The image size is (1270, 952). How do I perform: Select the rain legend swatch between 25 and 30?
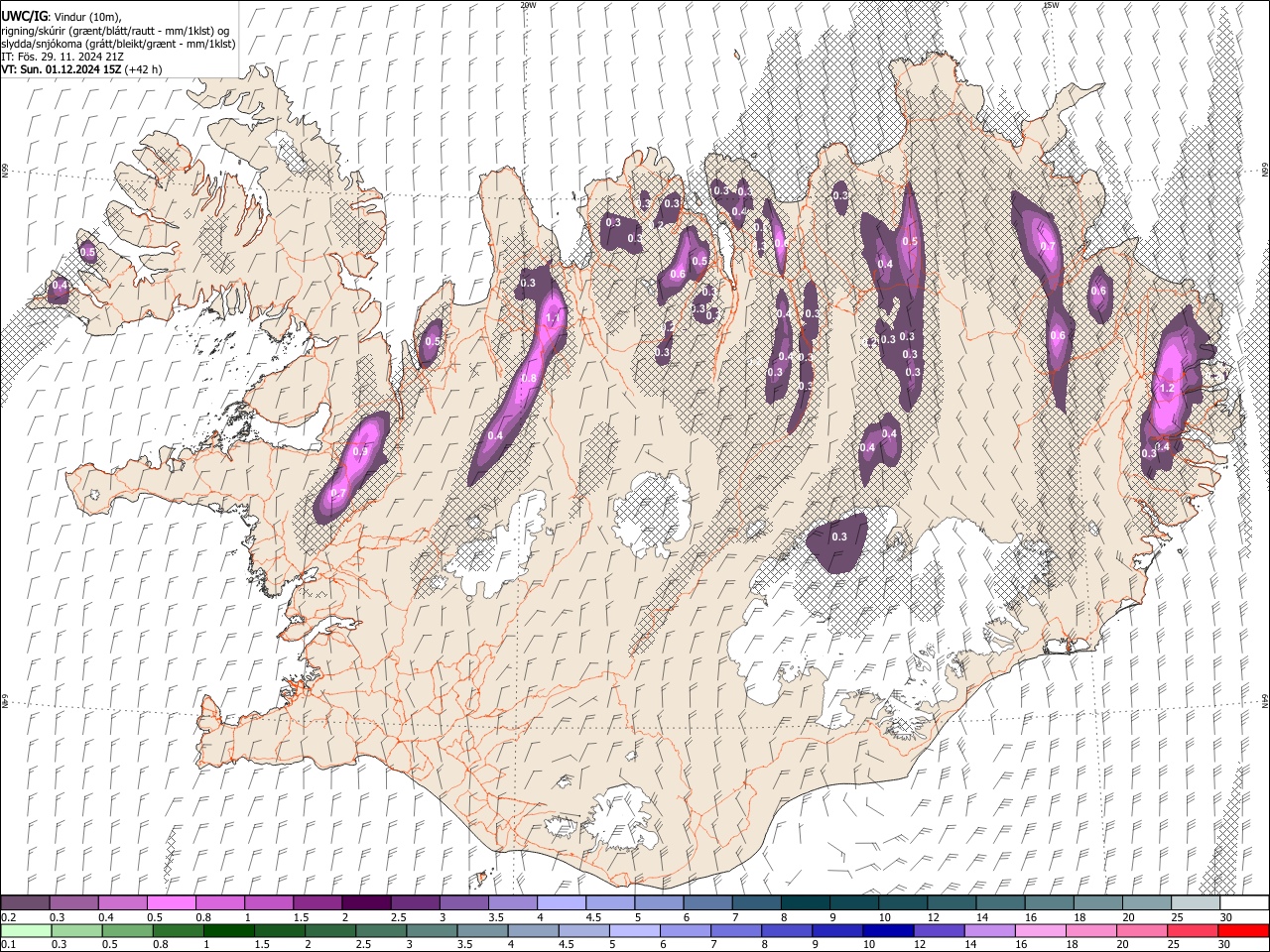(x=1194, y=931)
